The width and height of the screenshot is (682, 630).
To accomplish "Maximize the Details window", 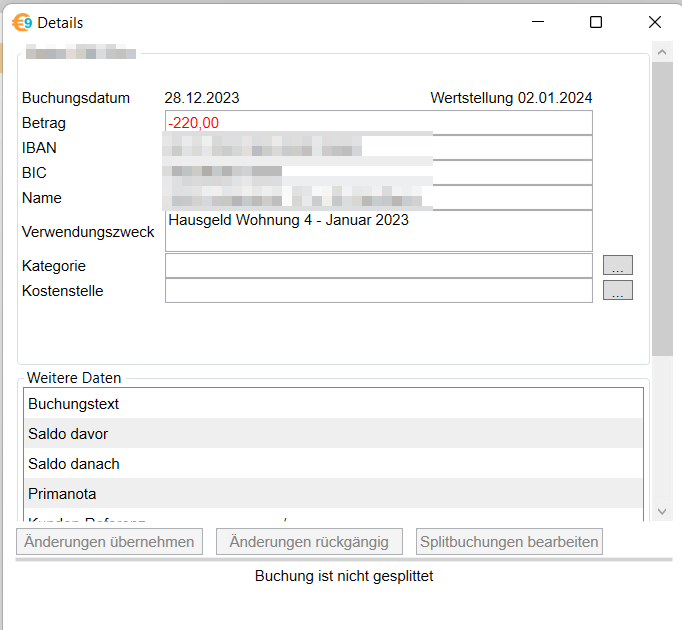I will tap(596, 22).
